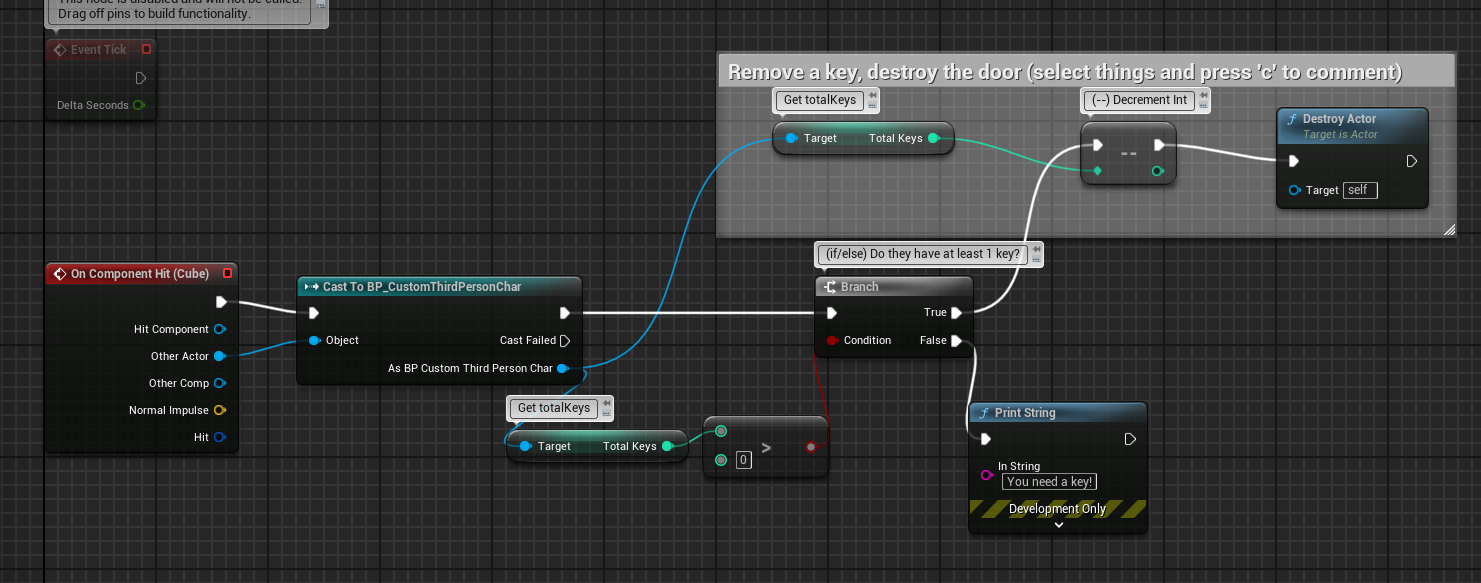Click the Other Comp output pin

click(219, 383)
